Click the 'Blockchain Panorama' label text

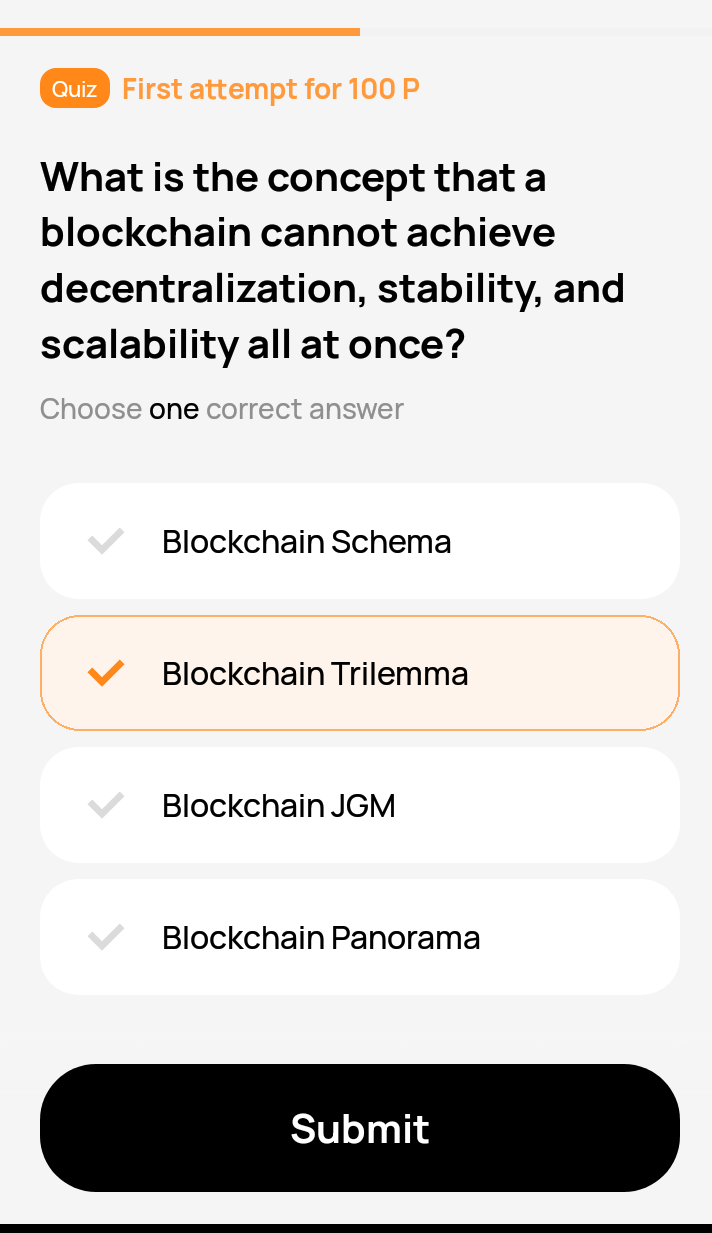pyautogui.click(x=321, y=937)
